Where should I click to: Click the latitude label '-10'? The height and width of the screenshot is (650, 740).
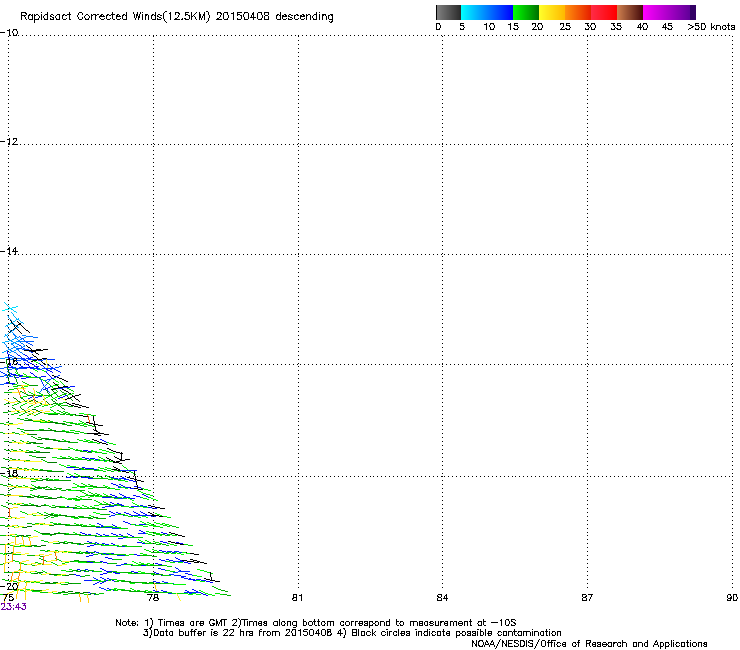click(x=9, y=33)
